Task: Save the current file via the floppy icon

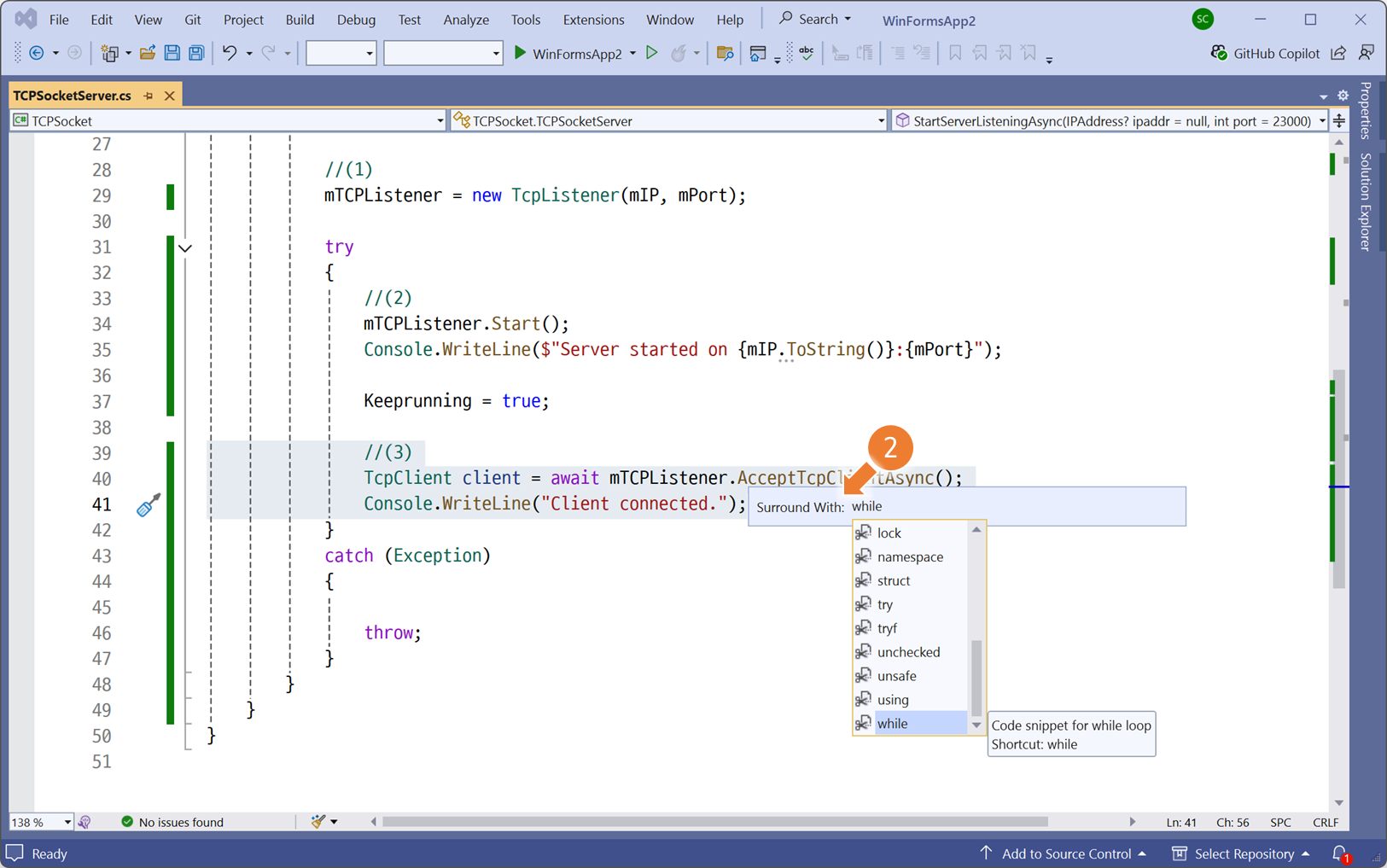Action: tap(172, 53)
